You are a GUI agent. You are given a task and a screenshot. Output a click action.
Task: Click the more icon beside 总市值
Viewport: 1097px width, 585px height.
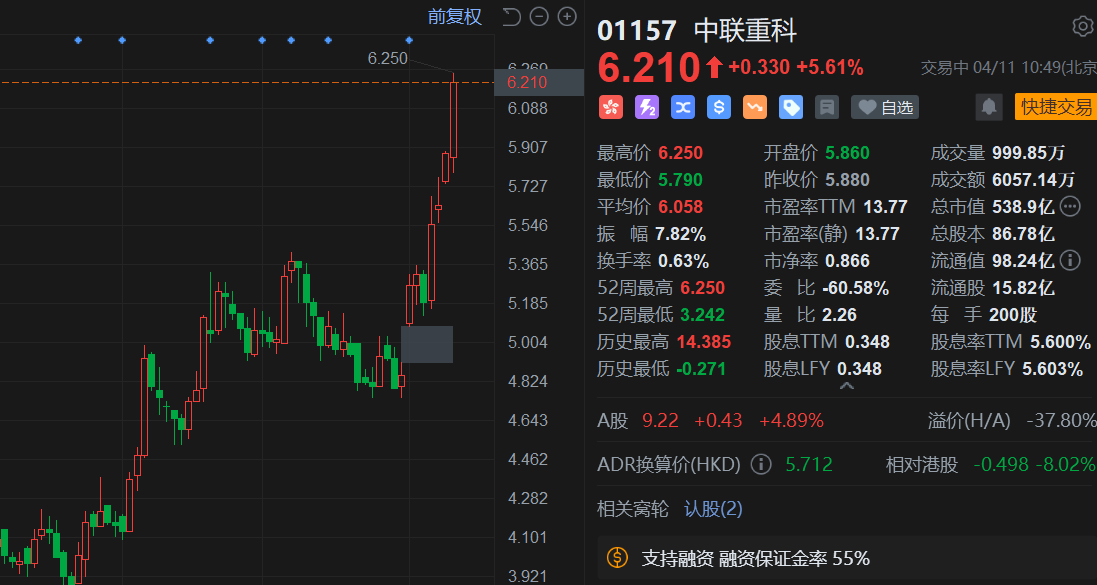click(x=1070, y=207)
